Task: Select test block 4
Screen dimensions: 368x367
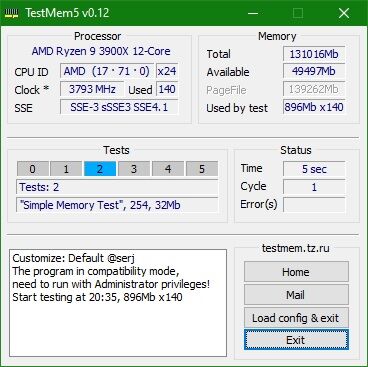Action: pyautogui.click(x=168, y=169)
